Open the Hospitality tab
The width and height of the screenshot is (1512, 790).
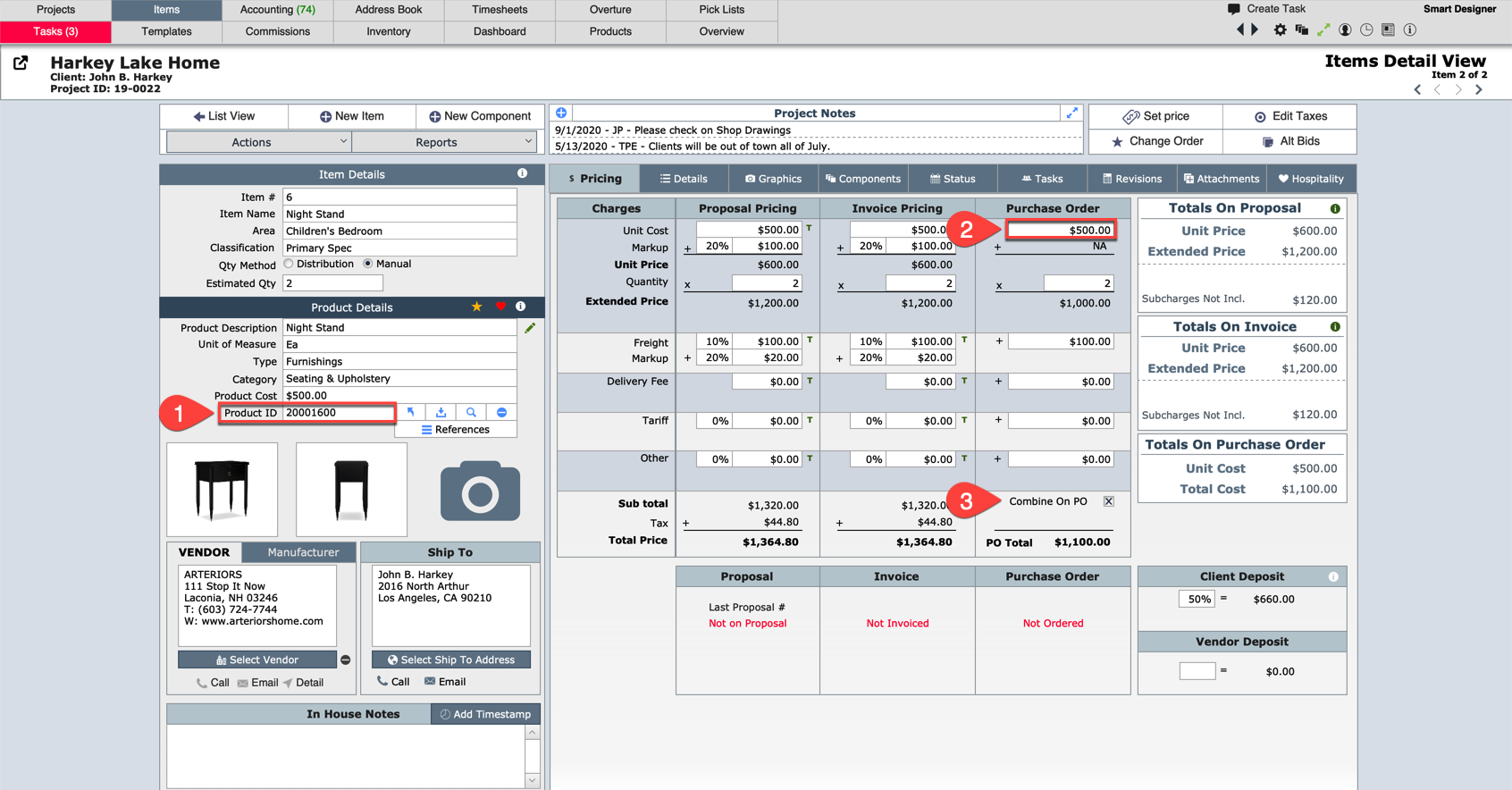[1311, 179]
